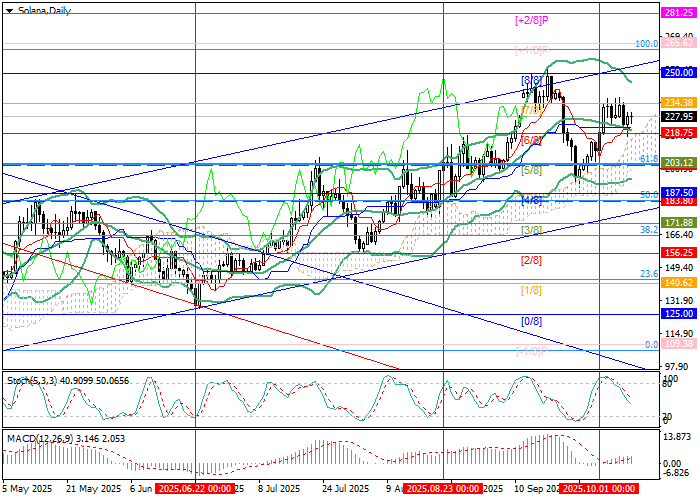The image size is (700, 500).
Task: Click the [+2/8]P Murrey level label
Action: [x=531, y=20]
